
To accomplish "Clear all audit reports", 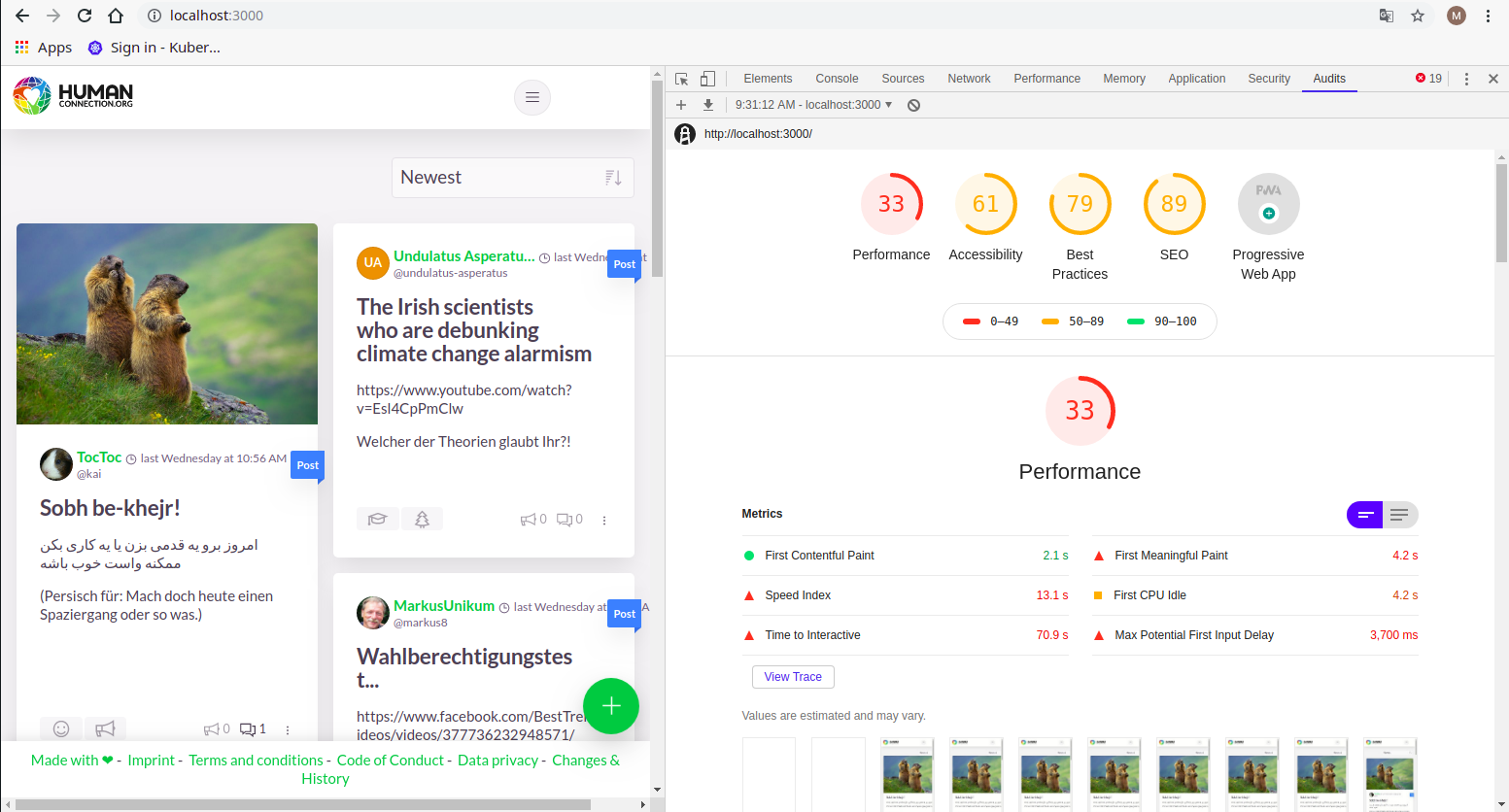I will click(x=913, y=105).
